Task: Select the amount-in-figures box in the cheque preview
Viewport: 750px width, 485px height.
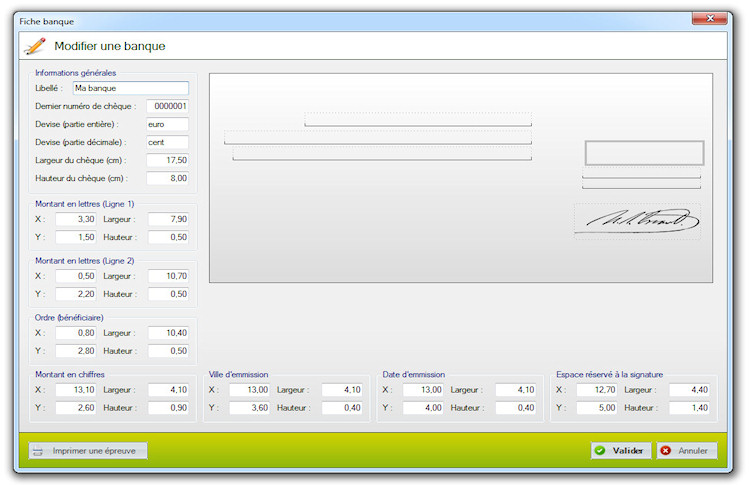Action: point(644,153)
